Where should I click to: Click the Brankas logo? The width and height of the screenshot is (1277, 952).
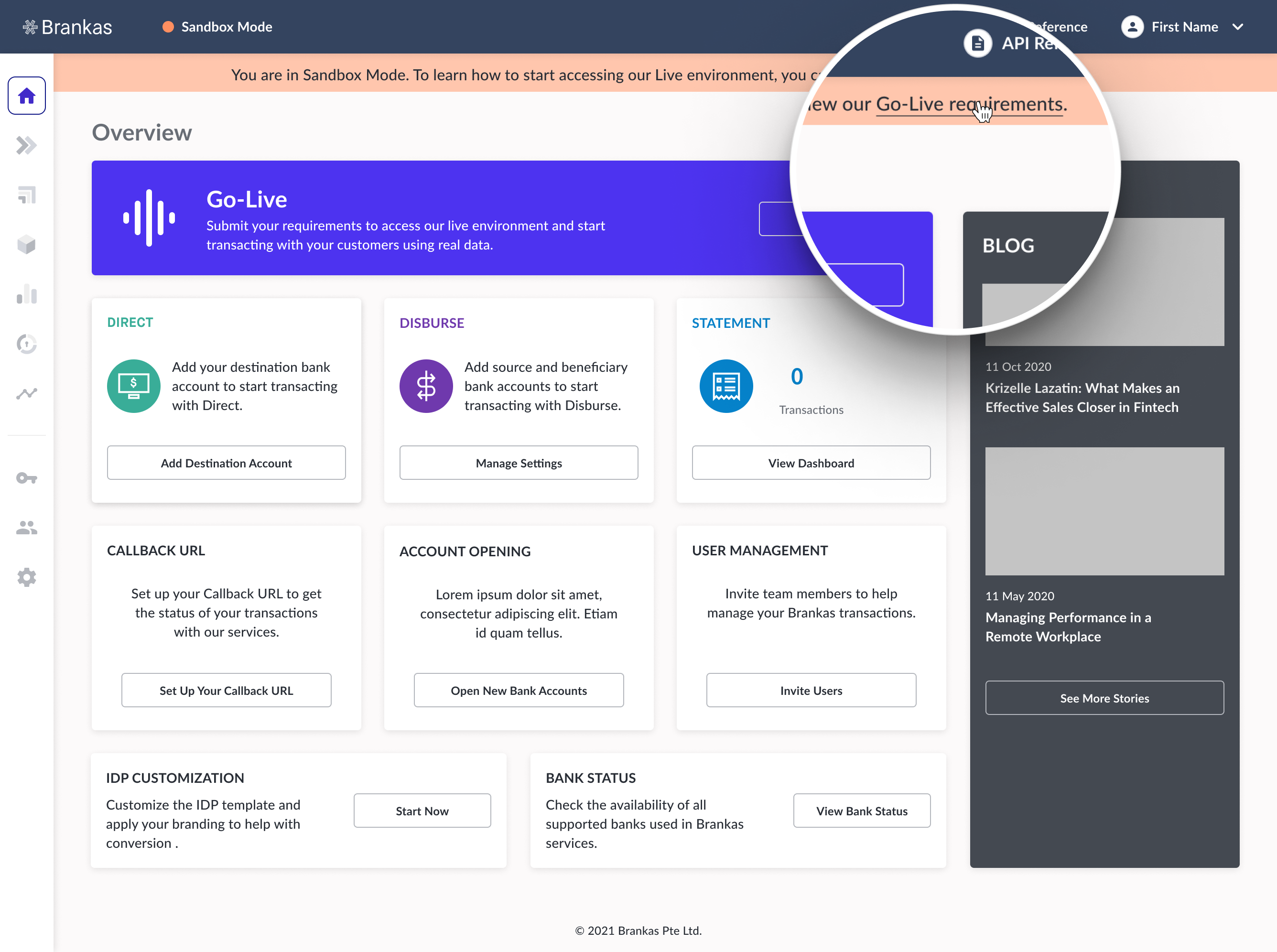[67, 27]
